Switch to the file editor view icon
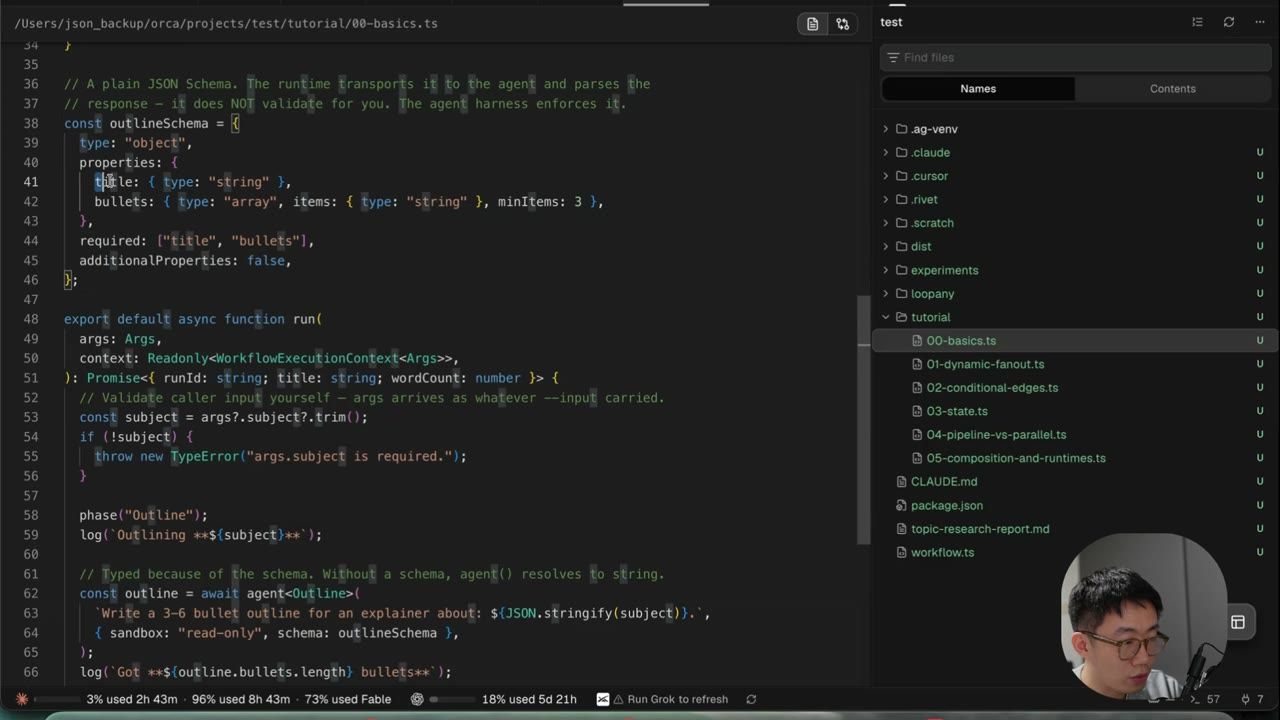The image size is (1280, 720). pos(812,24)
